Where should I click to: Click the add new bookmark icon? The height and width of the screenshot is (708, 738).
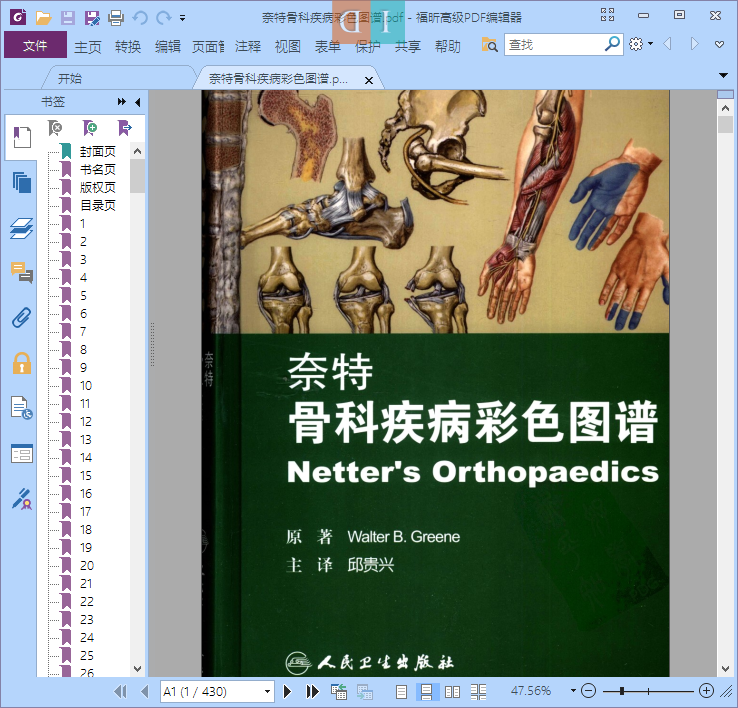(x=90, y=128)
